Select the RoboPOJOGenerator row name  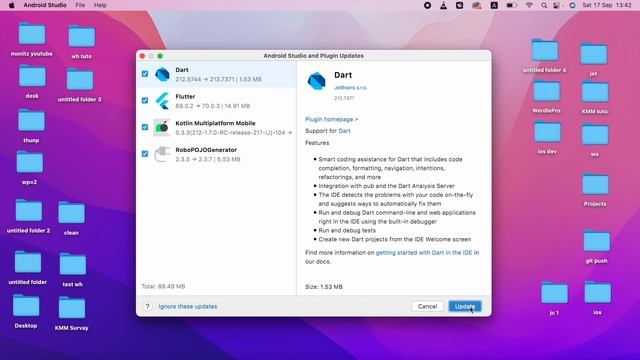(206, 150)
